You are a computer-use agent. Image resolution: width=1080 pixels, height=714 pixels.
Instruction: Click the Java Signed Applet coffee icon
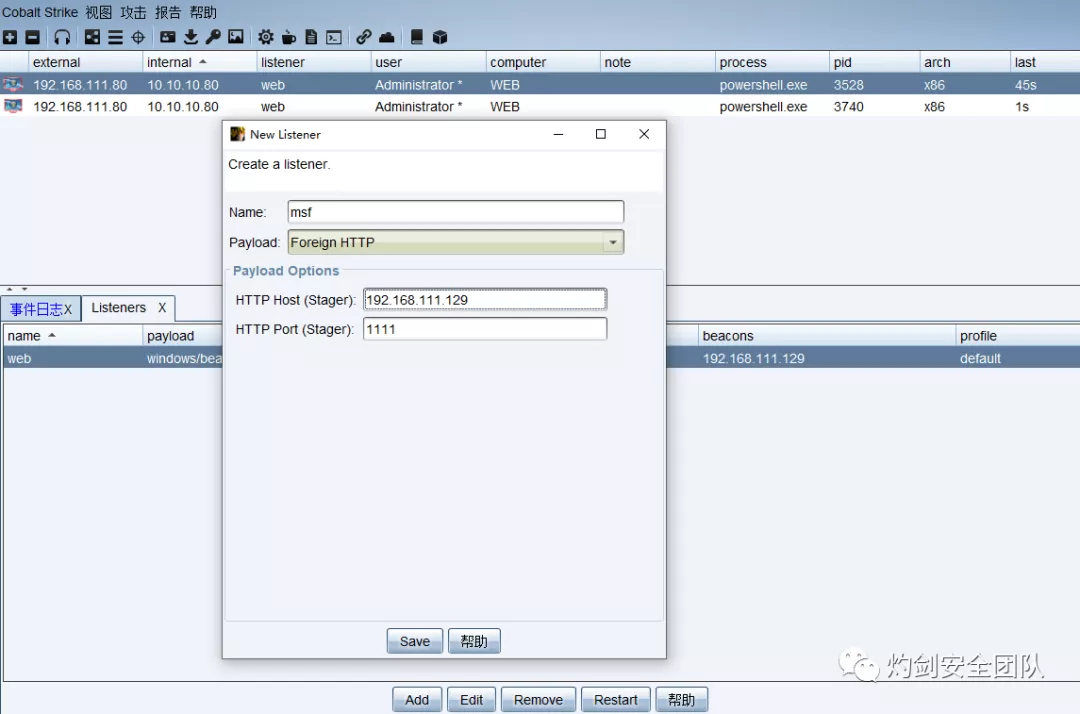click(289, 37)
